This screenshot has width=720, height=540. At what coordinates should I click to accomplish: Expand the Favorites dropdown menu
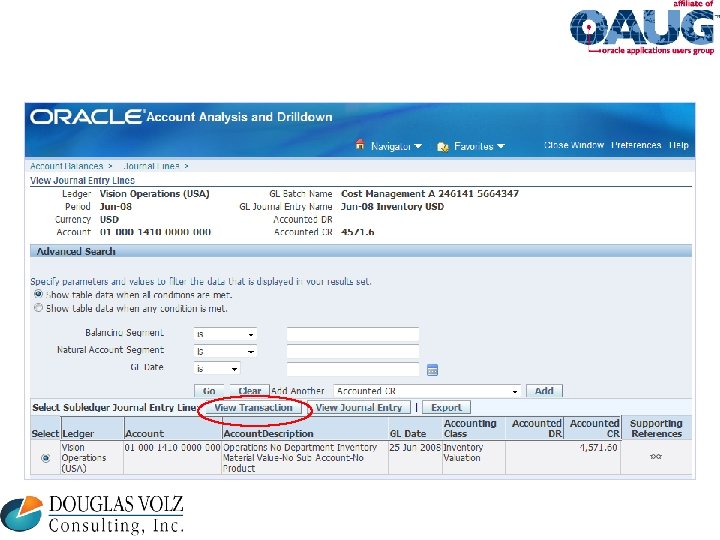[x=501, y=146]
